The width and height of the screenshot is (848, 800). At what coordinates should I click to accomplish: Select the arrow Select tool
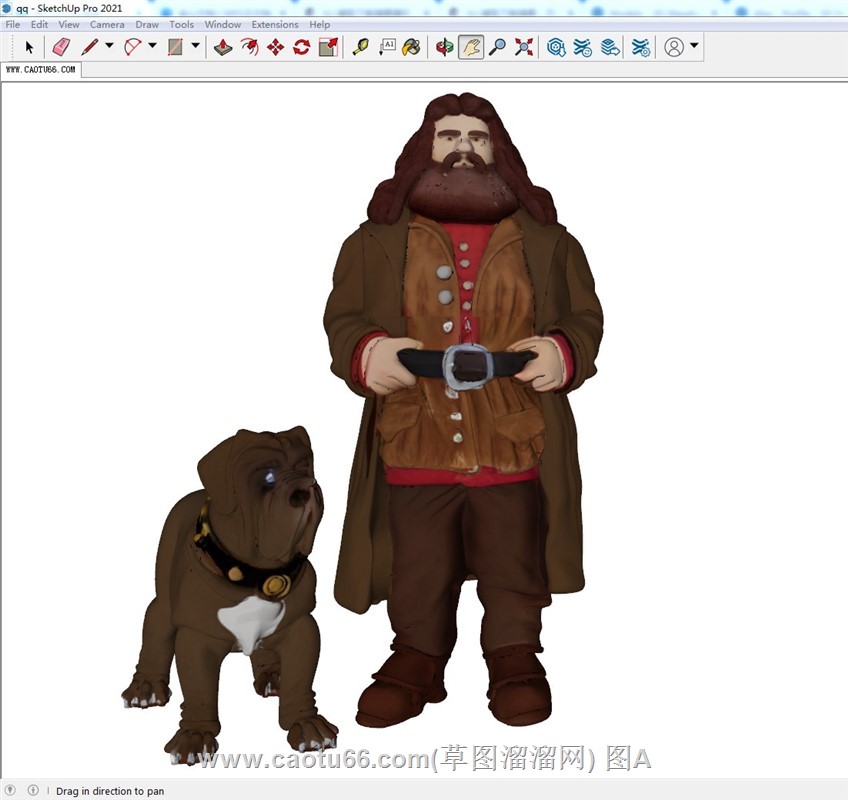click(x=29, y=47)
